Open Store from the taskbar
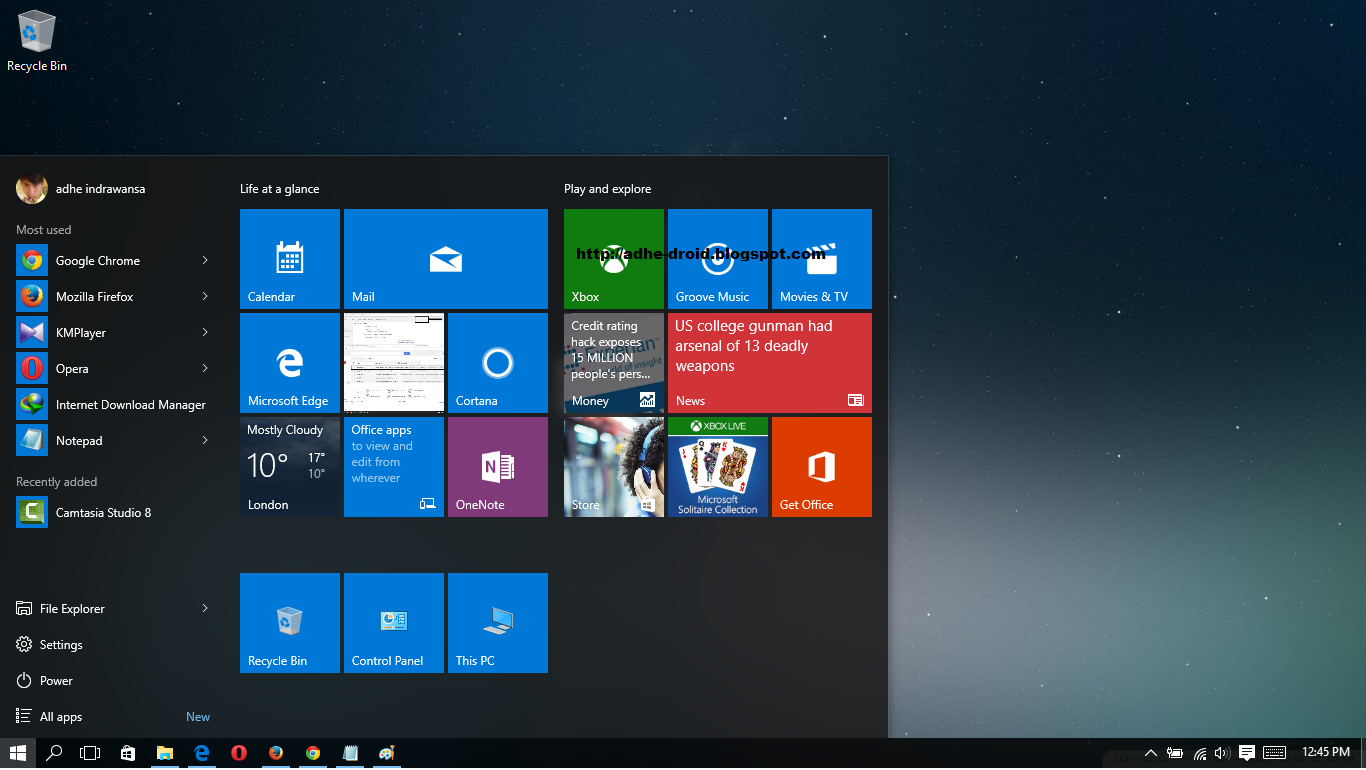Image resolution: width=1366 pixels, height=770 pixels. pos(128,753)
